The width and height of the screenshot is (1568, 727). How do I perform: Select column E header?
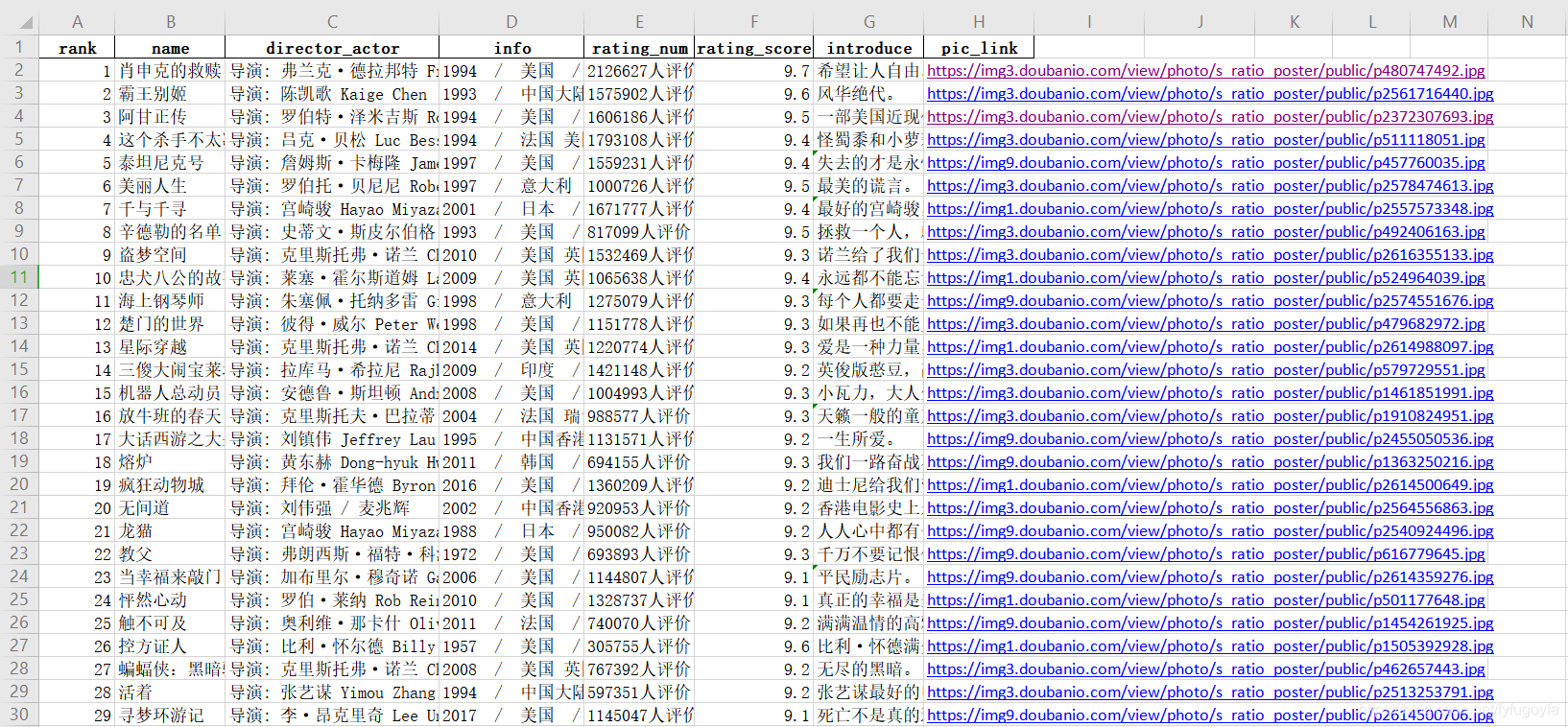(639, 22)
